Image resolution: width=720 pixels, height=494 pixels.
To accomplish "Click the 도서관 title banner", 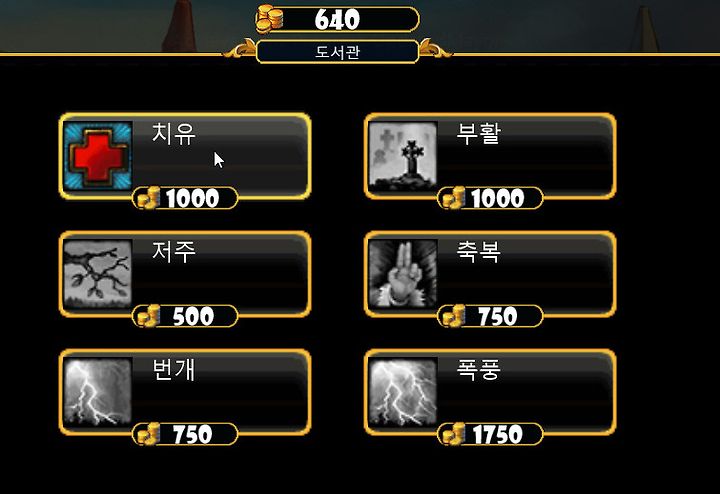I will pyautogui.click(x=338, y=51).
